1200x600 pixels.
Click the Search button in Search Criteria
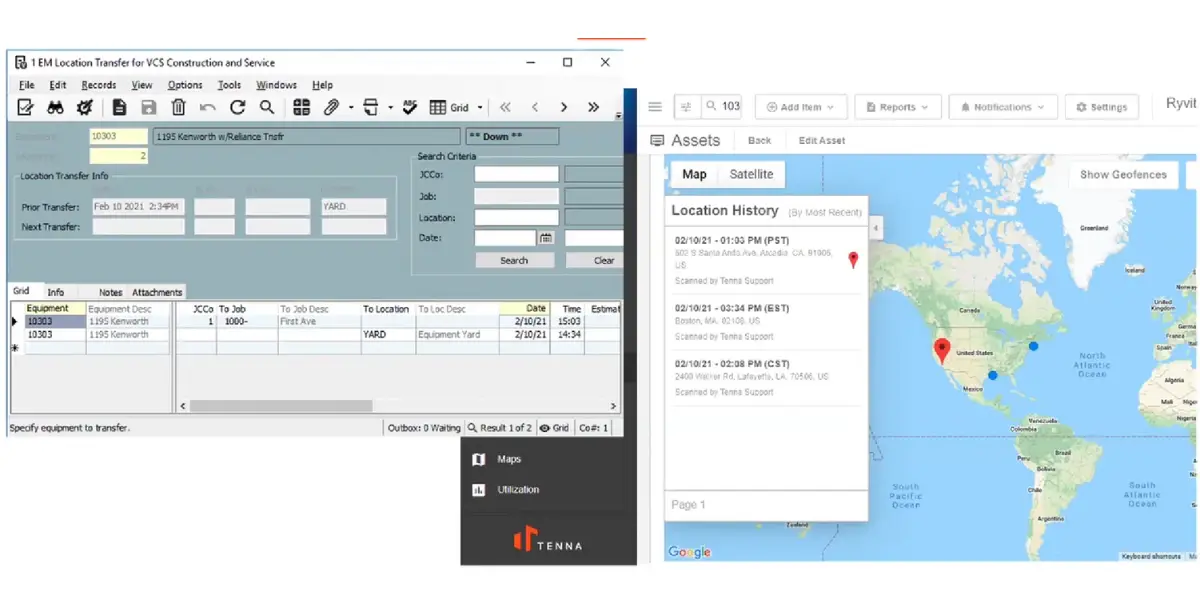[514, 260]
